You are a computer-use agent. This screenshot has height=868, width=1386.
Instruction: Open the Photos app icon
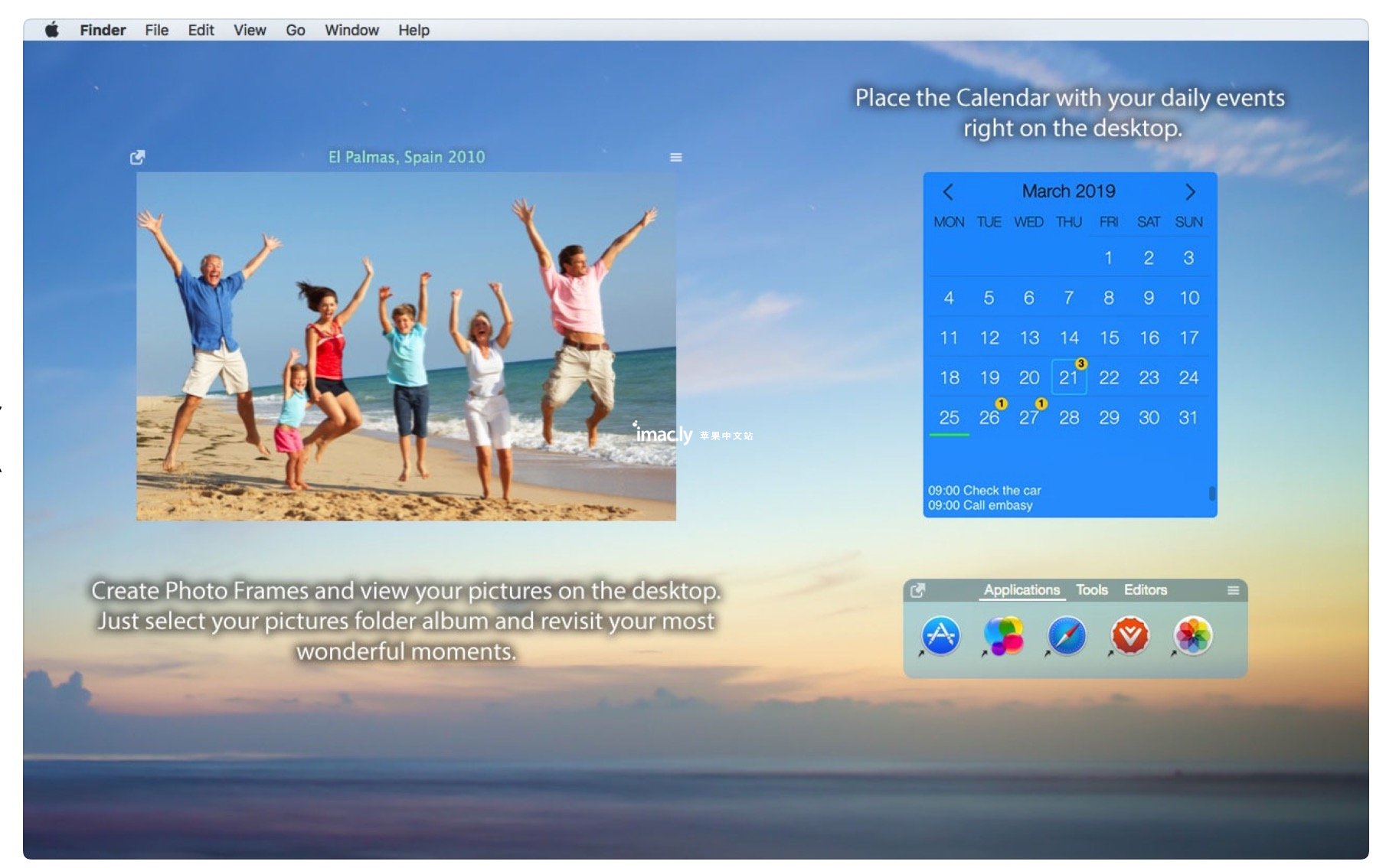(x=1193, y=635)
